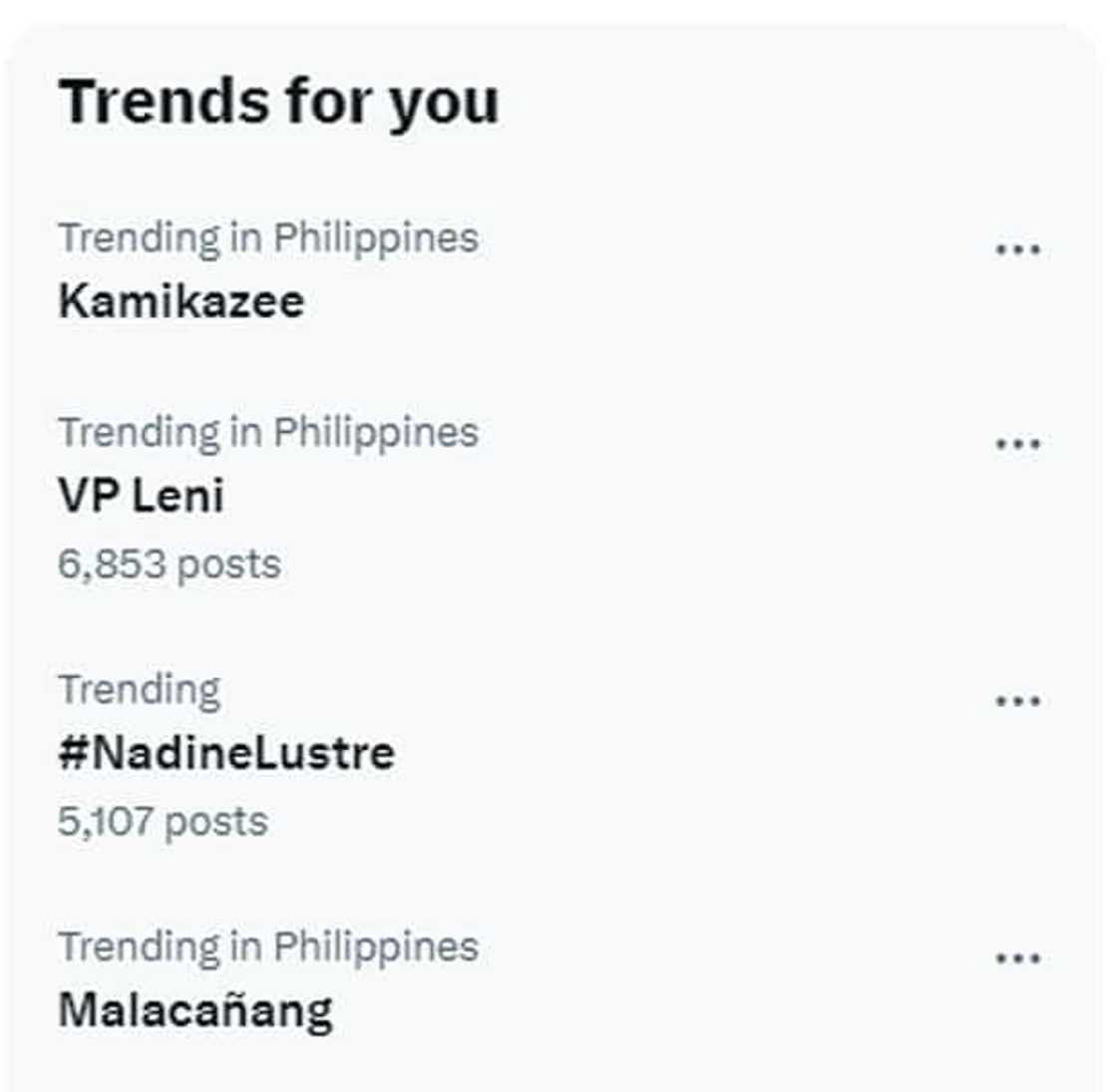This screenshot has height=1092, width=1117.
Task: View the Malacañang trending topic
Action: pyautogui.click(x=195, y=1010)
